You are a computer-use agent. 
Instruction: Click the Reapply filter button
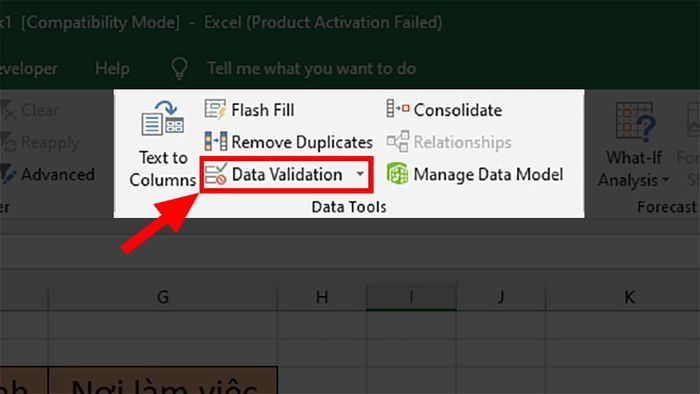40,142
